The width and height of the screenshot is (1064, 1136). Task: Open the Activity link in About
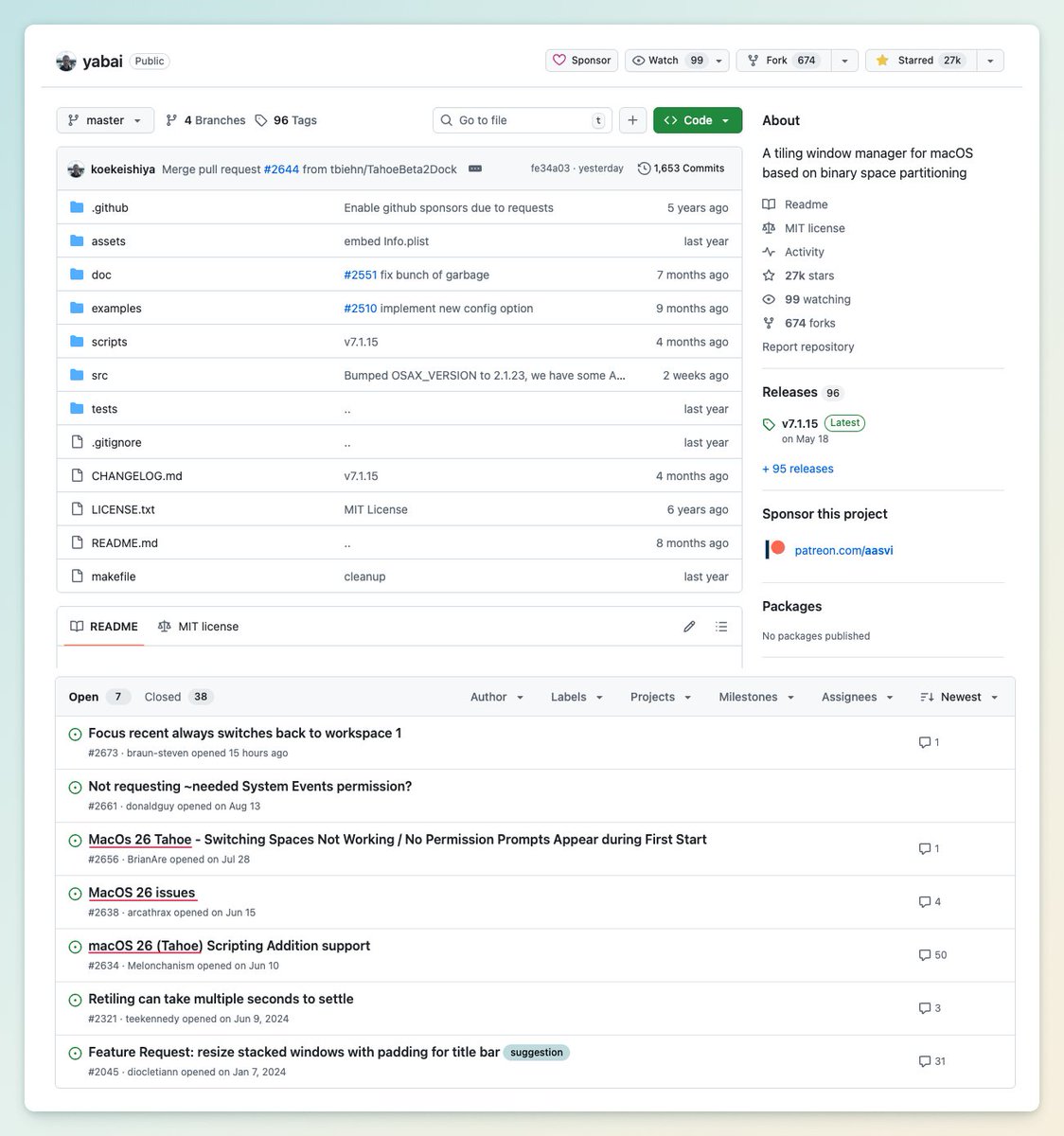coord(793,252)
